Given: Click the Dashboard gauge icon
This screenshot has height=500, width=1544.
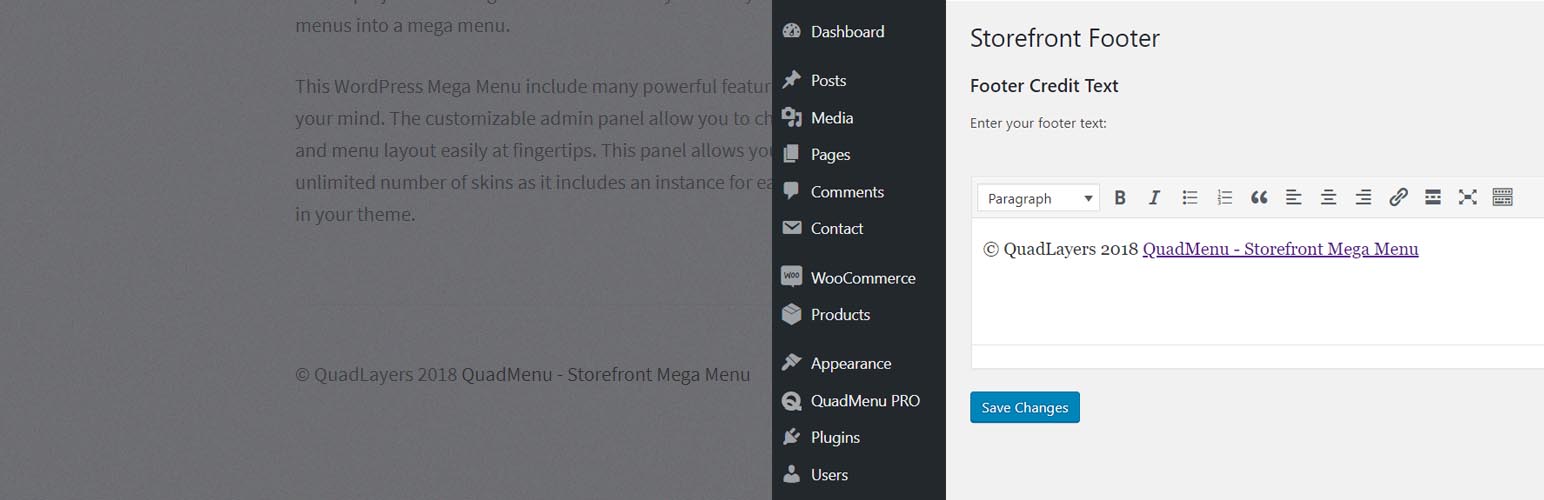Looking at the screenshot, I should 792,31.
